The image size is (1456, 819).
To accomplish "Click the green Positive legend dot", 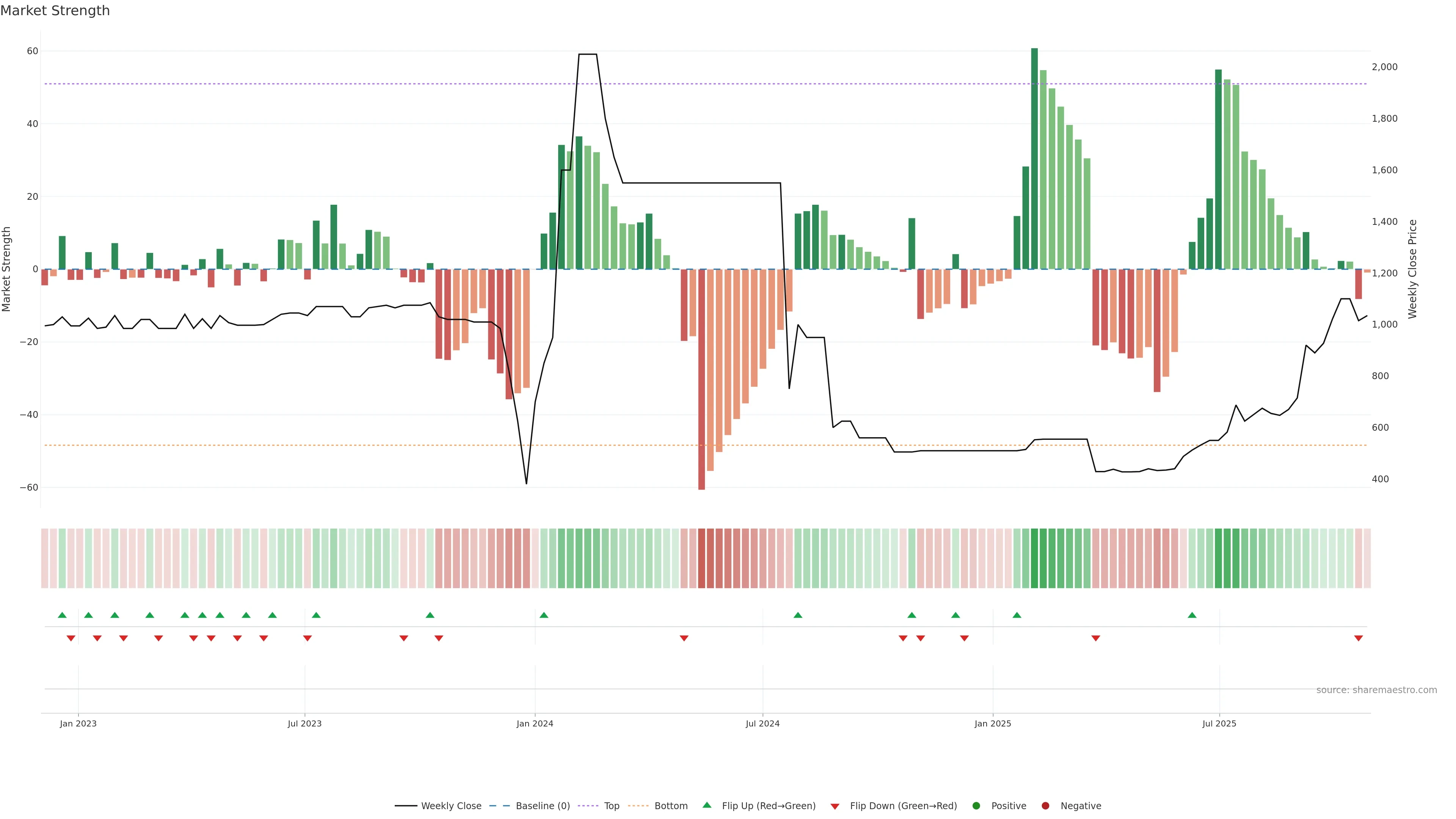I will (976, 806).
